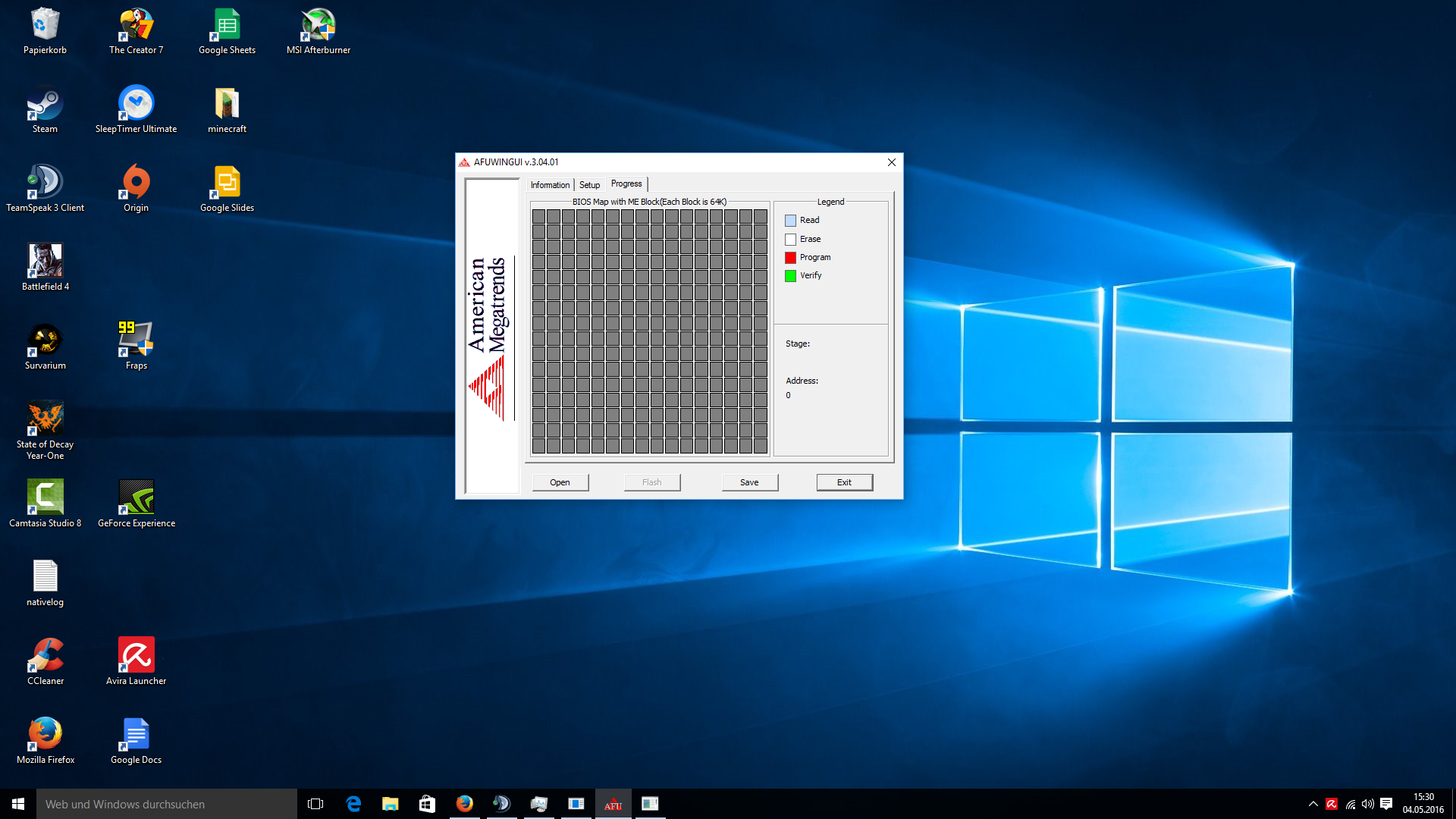Click the AFU taskbar button
1456x819 pixels.
pos(613,804)
